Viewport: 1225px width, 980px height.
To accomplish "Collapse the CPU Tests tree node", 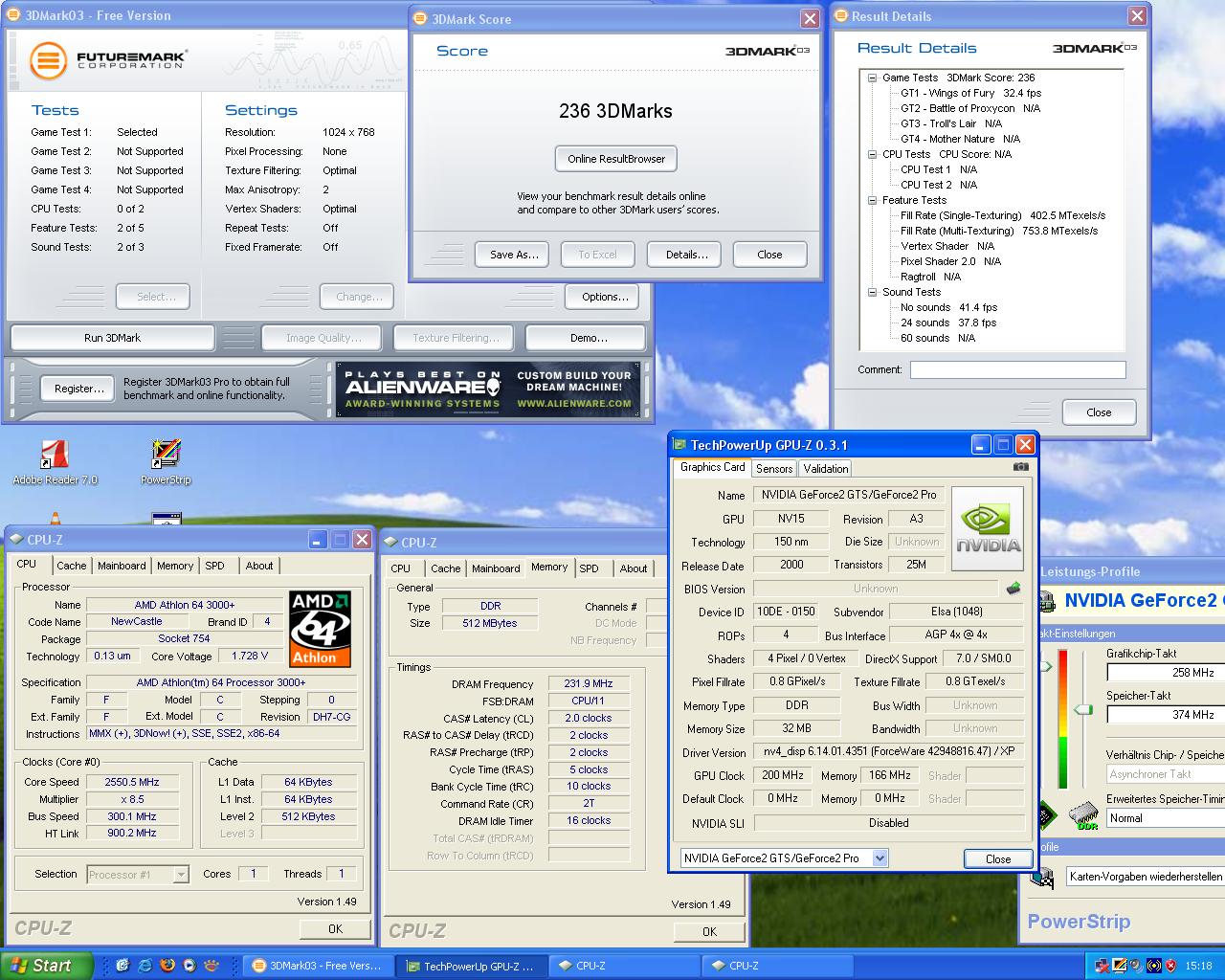I will tap(873, 154).
